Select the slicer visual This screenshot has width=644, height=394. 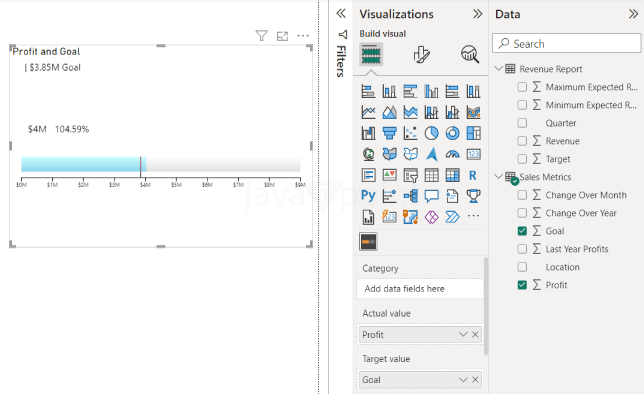(x=410, y=175)
